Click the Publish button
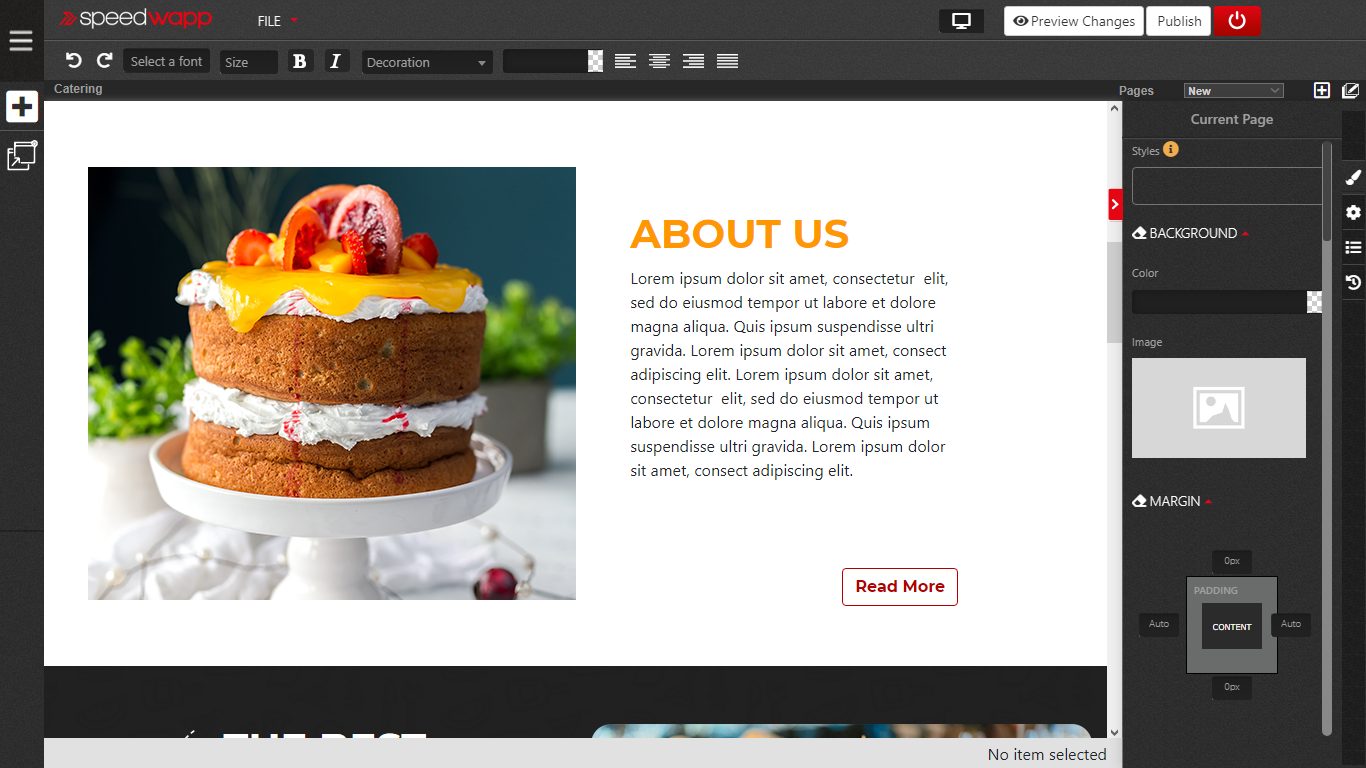Image resolution: width=1366 pixels, height=768 pixels. [1179, 21]
